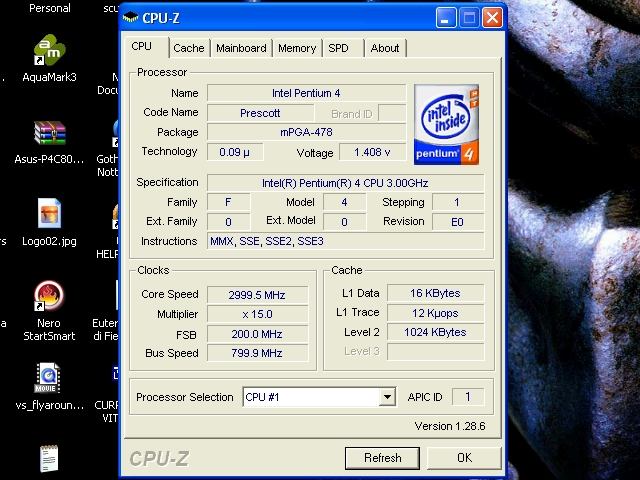Viewport: 640px width, 480px height.
Task: Click the Bus Speed value 799.9 MHz
Action: [257, 353]
